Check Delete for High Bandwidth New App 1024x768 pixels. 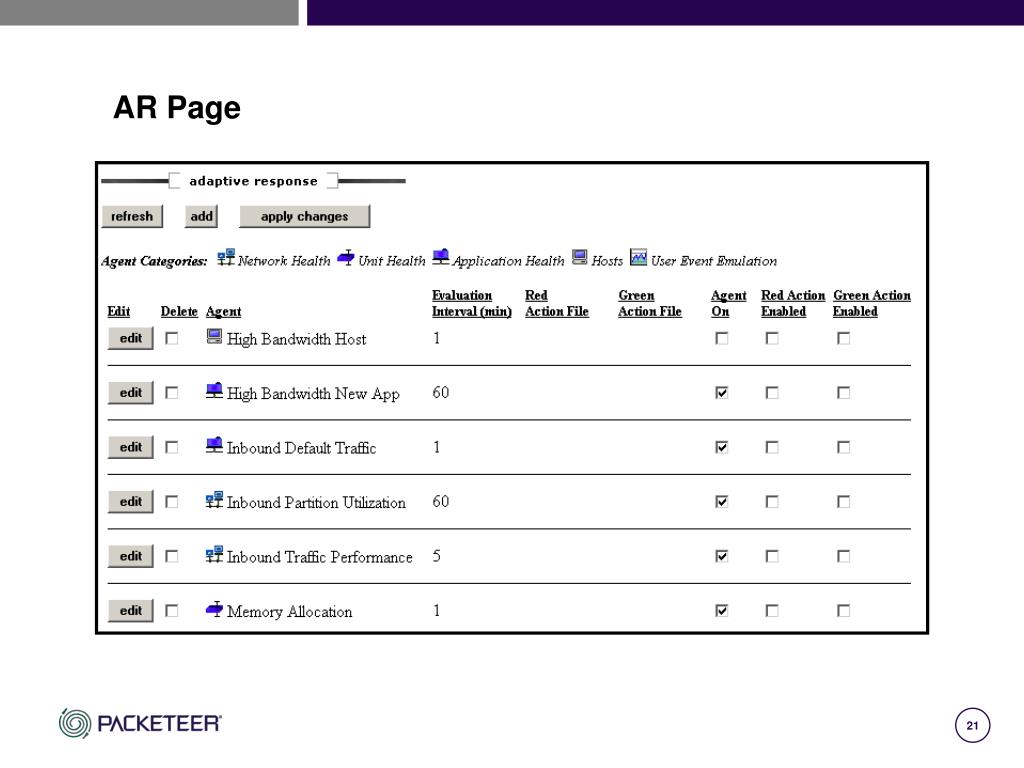[x=172, y=392]
